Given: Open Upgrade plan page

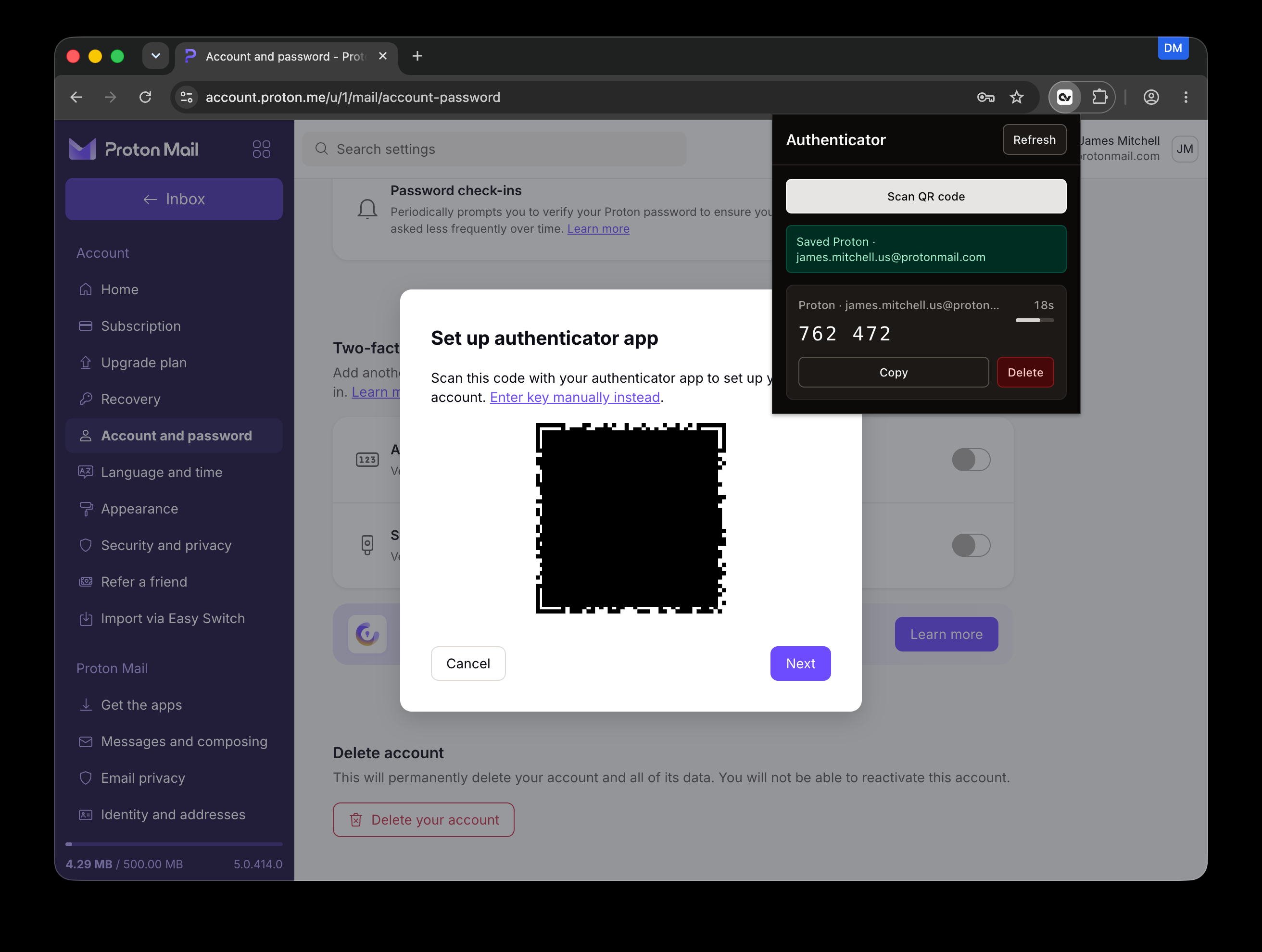Looking at the screenshot, I should pyautogui.click(x=174, y=363).
